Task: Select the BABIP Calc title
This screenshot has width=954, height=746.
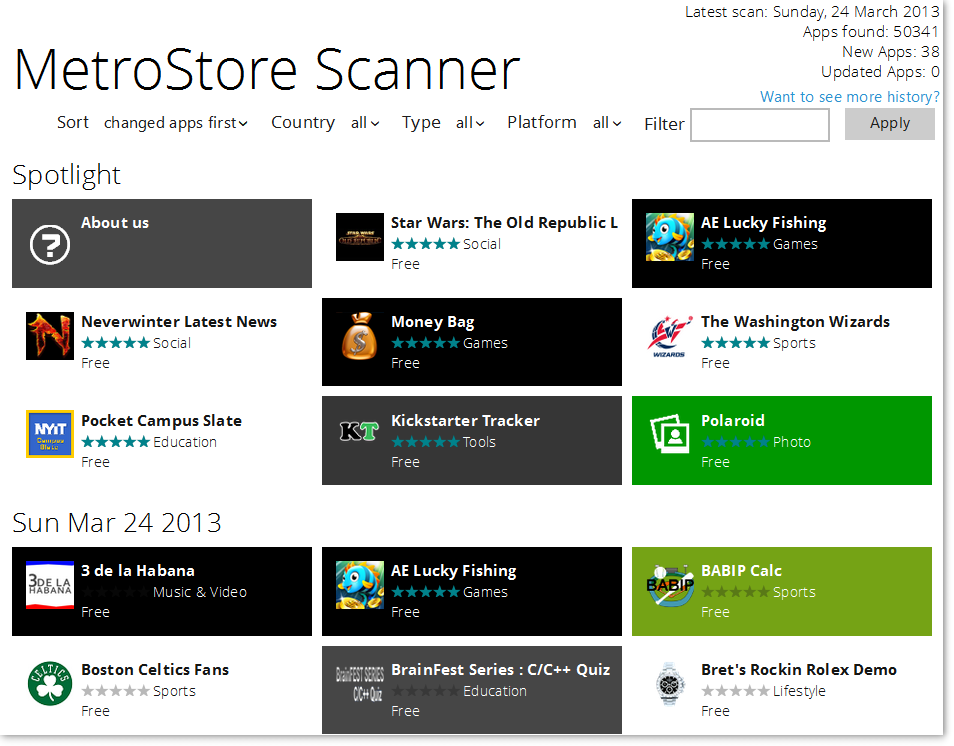Action: 741,571
